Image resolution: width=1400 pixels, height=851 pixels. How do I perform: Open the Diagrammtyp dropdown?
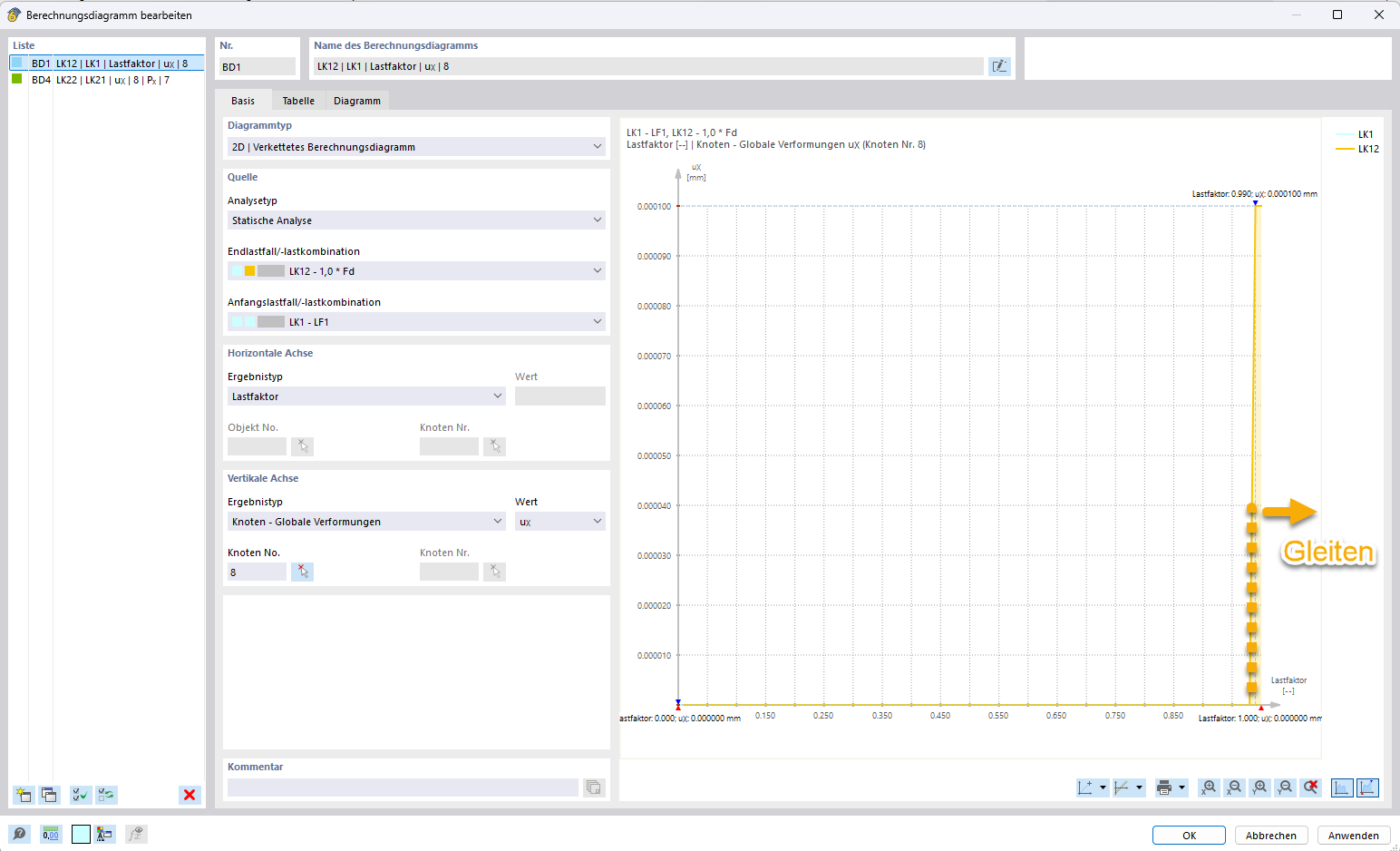[416, 147]
